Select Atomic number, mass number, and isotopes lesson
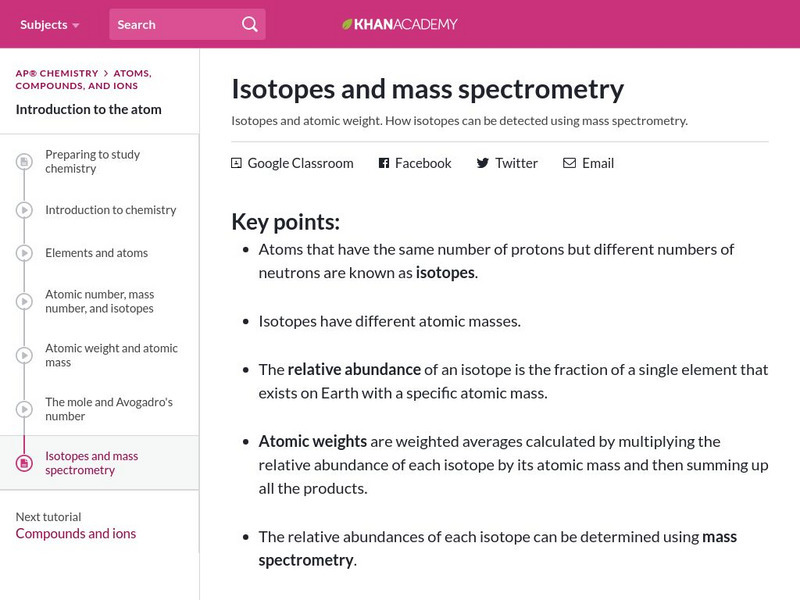This screenshot has width=800, height=600. click(x=99, y=302)
